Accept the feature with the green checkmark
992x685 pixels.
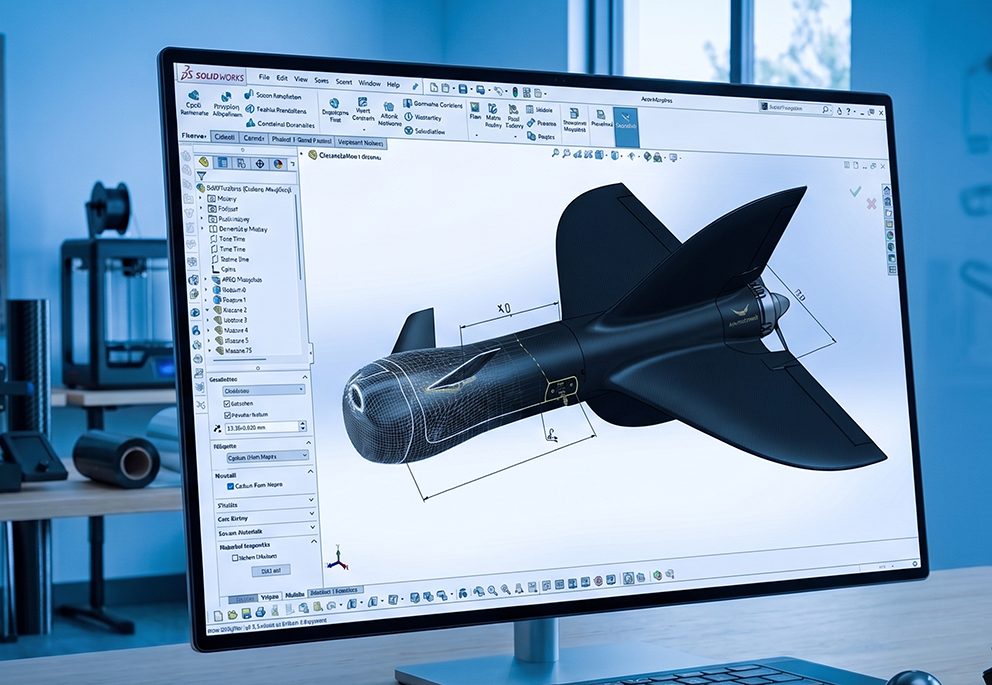coord(855,191)
